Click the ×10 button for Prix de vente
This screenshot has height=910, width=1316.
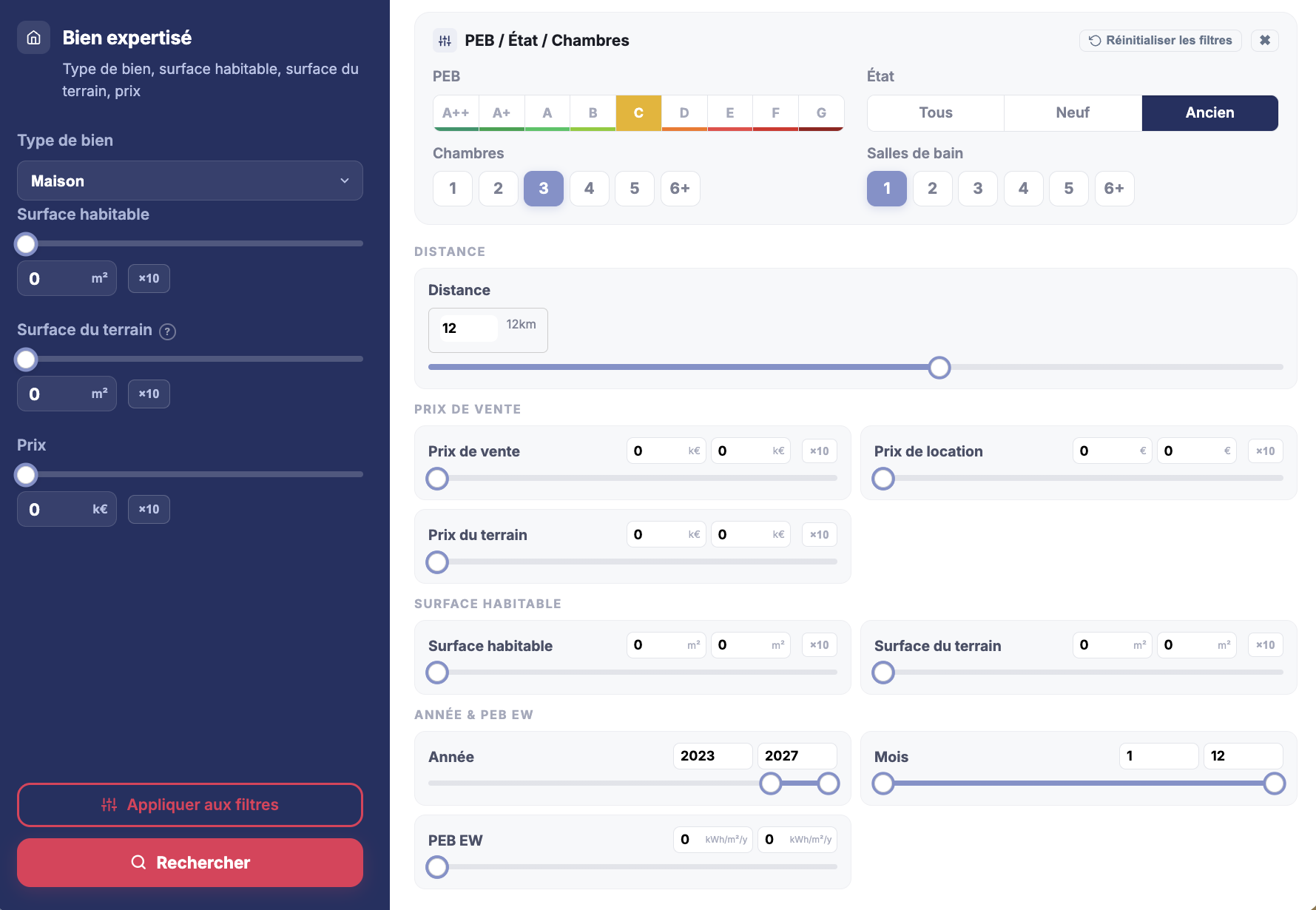point(819,451)
